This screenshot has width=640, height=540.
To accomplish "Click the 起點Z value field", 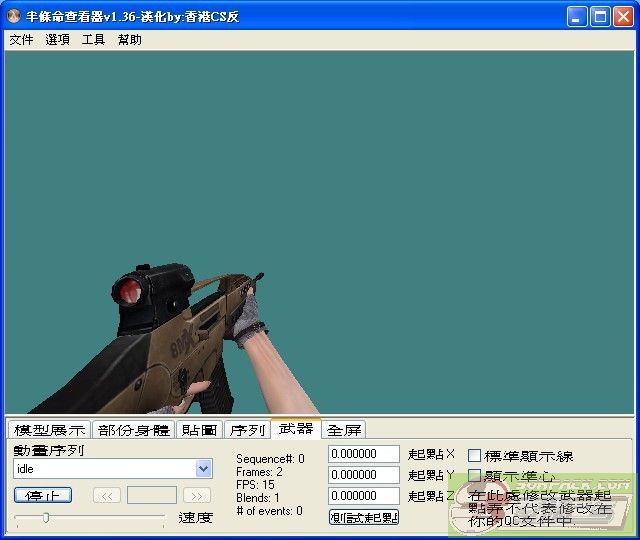I will coord(364,496).
